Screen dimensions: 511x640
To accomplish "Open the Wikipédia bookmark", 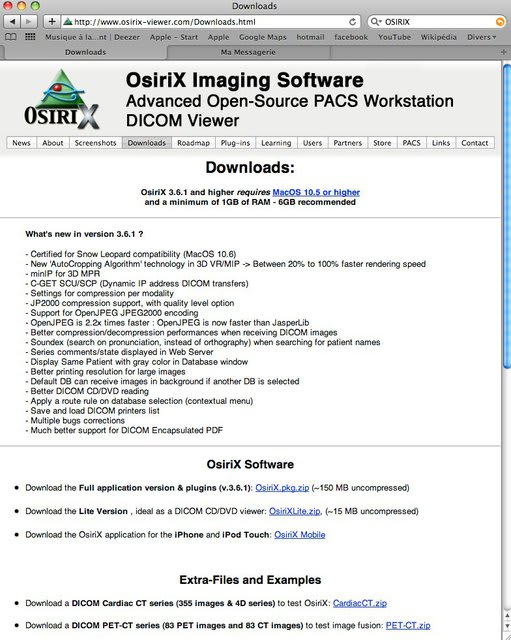I will point(439,37).
